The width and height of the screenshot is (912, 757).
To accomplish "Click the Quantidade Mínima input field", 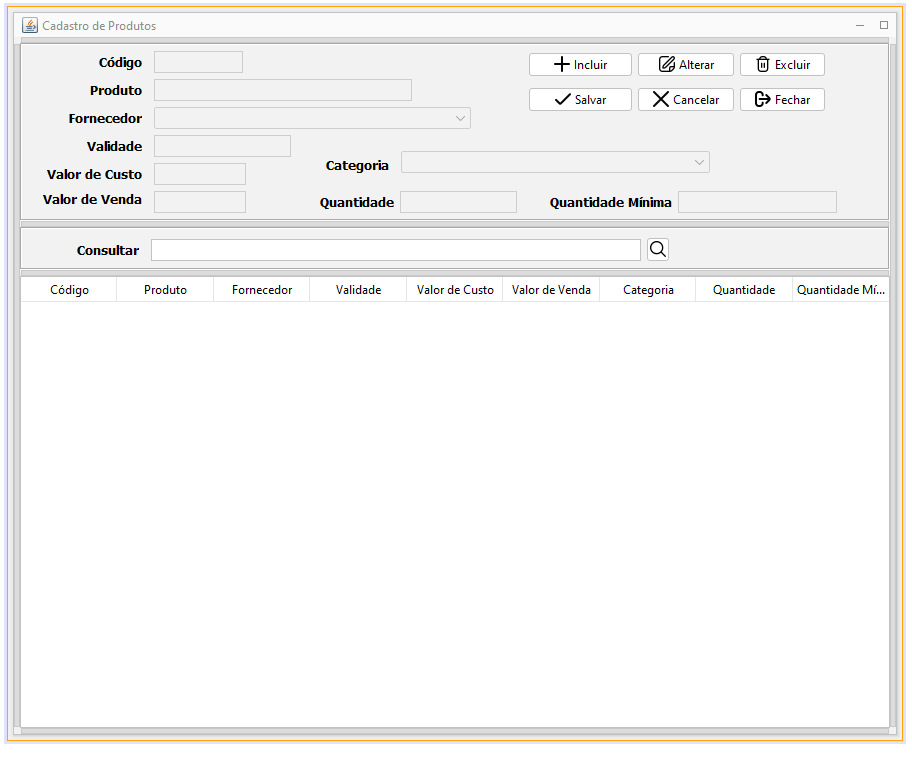I will [x=757, y=201].
